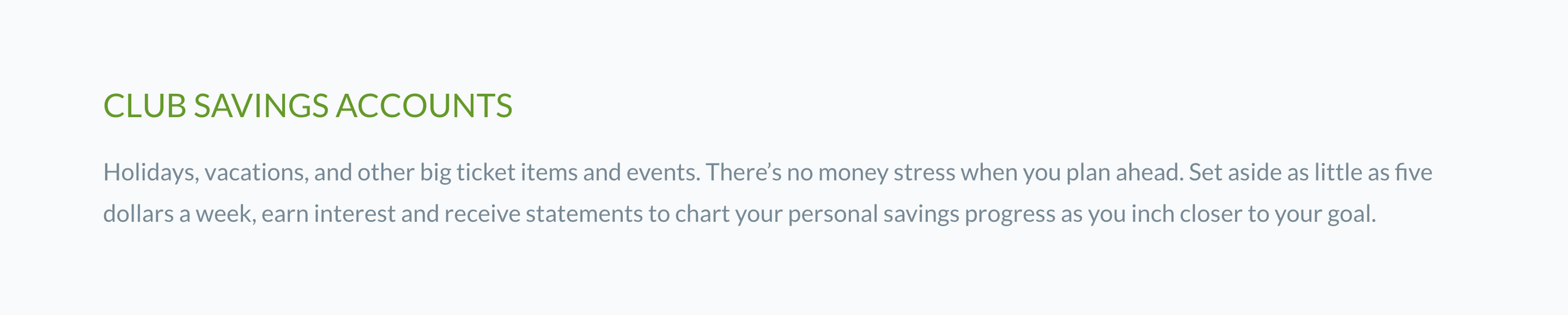Click the Club Savings Accounts heading
This screenshot has height=315, width=1568.
pyautogui.click(x=308, y=106)
